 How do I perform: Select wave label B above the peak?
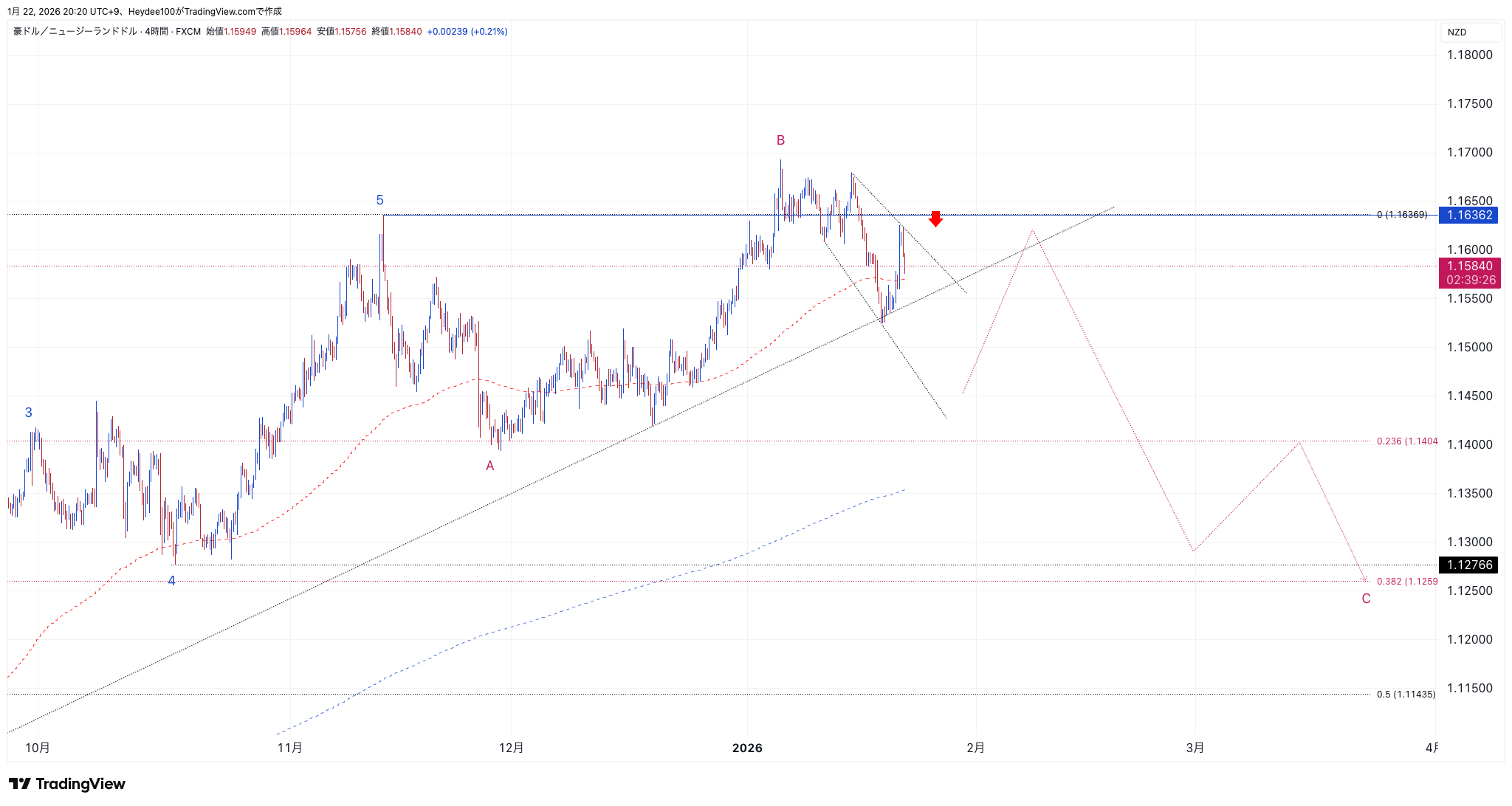coord(780,140)
